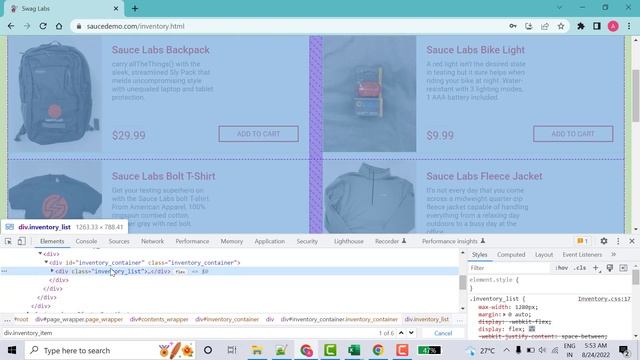Open the Memory tab
Viewport: 640px width, 360px height.
click(231, 241)
